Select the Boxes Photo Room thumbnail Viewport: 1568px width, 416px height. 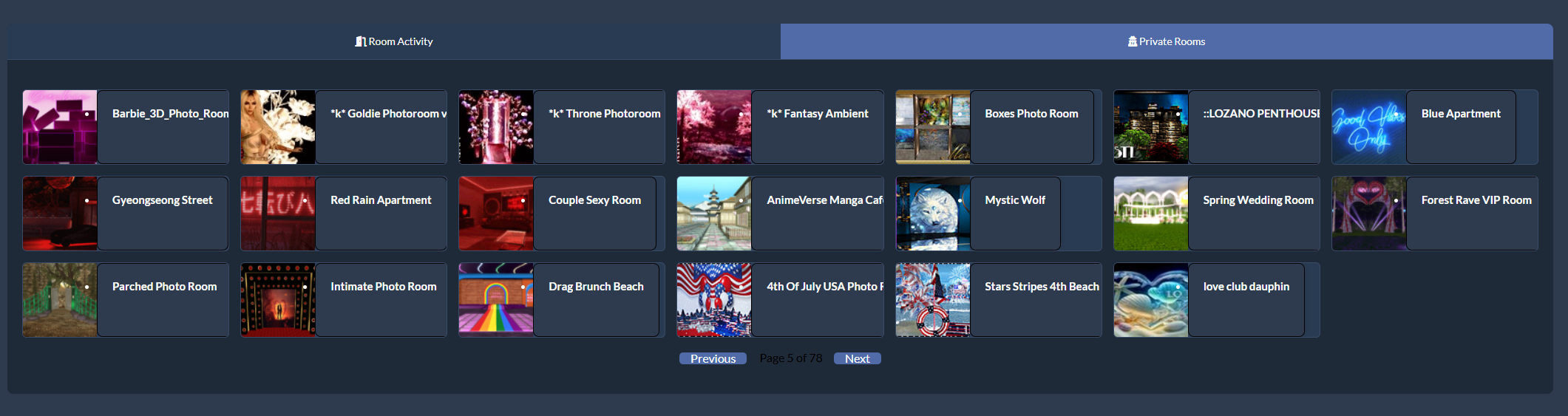coord(932,127)
